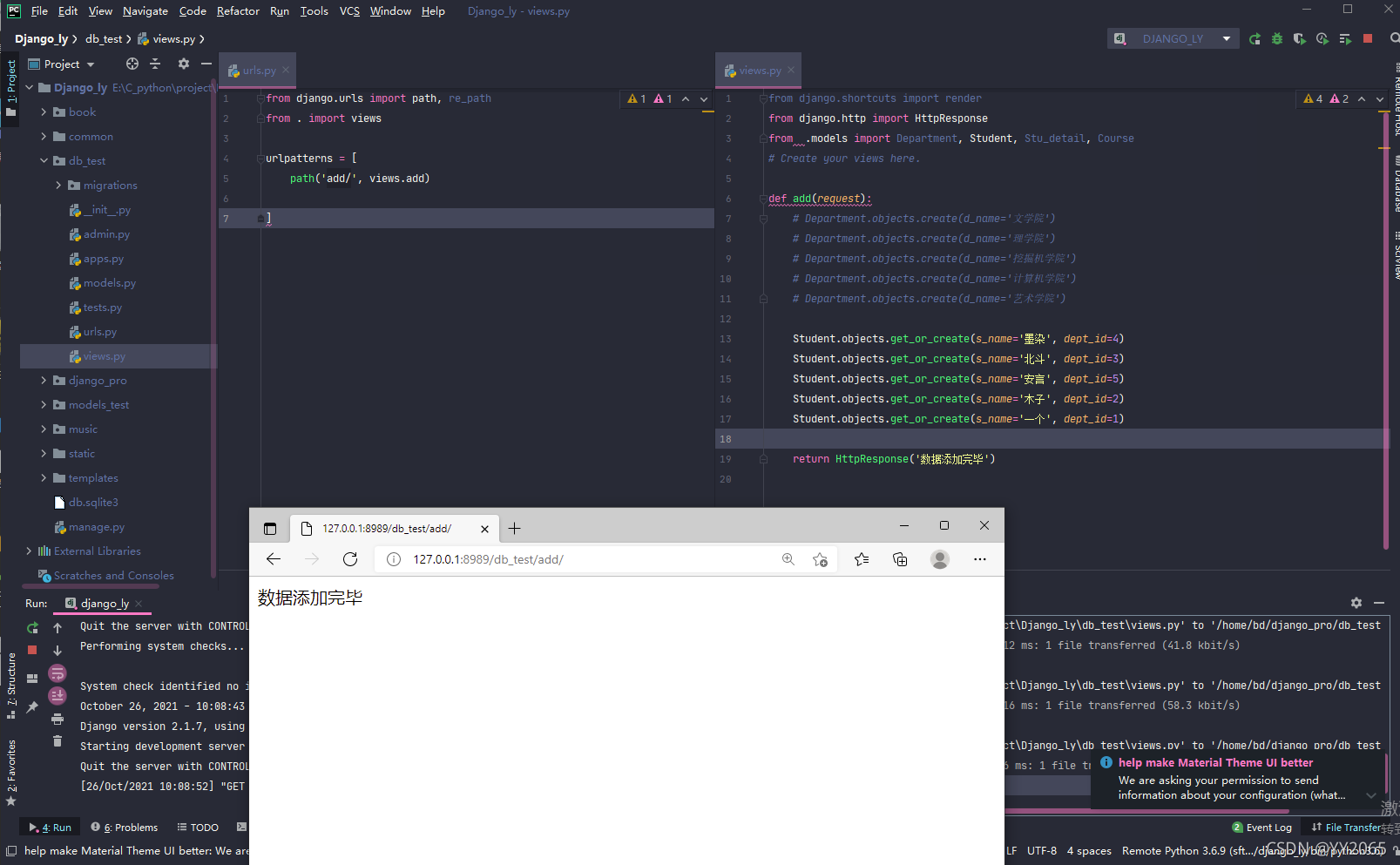The width and height of the screenshot is (1400, 865).
Task: Rerun the DJANGO_LY configuration from the top toolbar
Action: [x=1255, y=39]
